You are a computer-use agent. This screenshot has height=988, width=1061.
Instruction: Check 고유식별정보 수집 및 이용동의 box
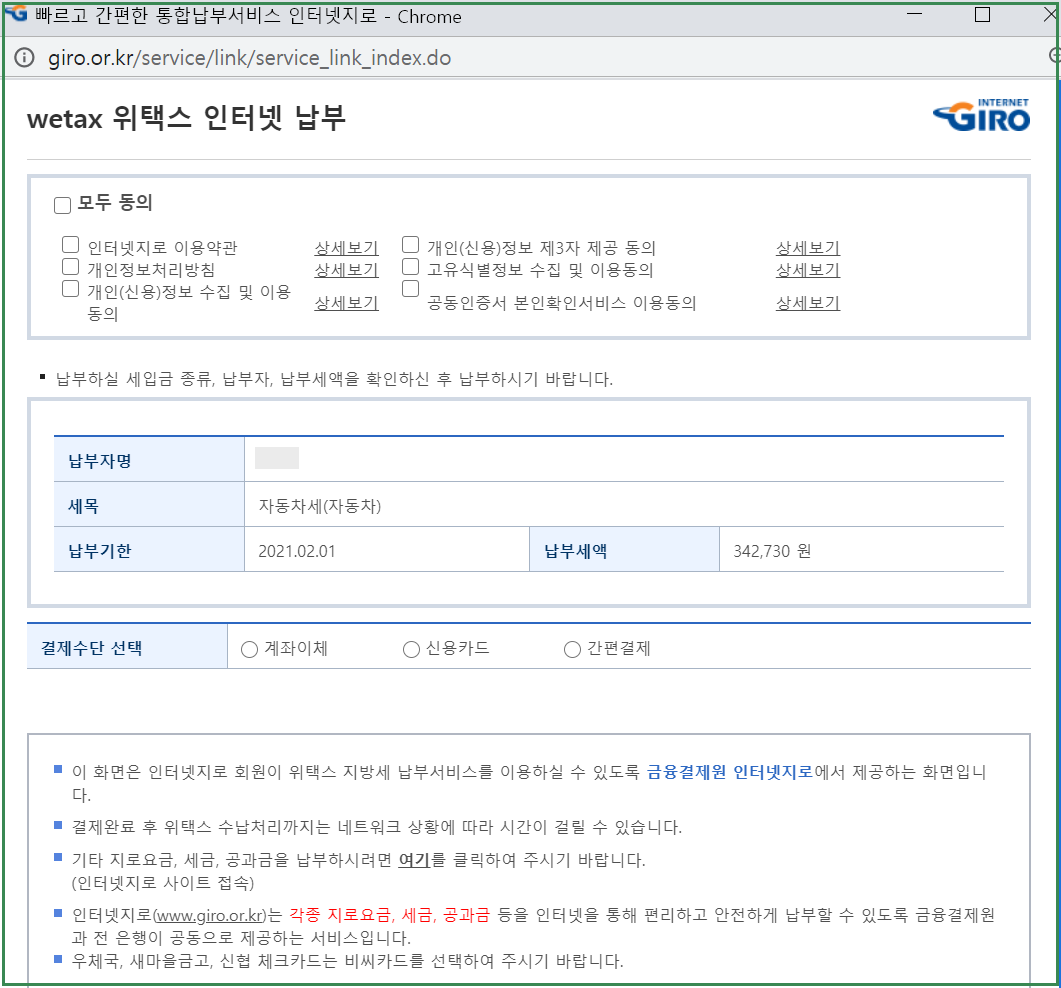click(410, 267)
